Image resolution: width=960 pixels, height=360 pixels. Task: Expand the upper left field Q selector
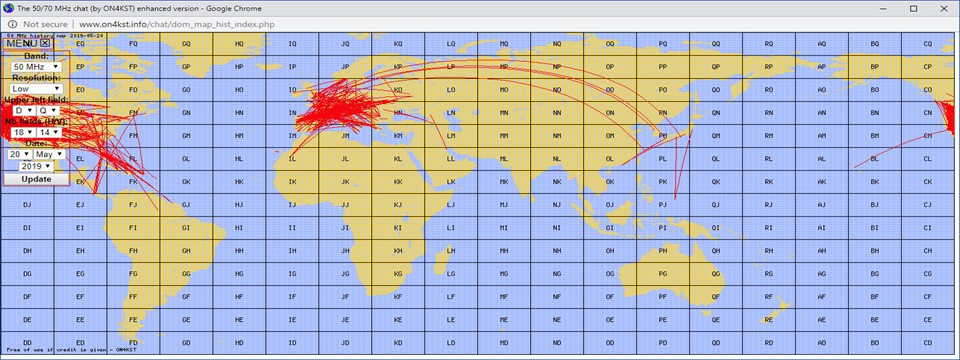[48, 111]
